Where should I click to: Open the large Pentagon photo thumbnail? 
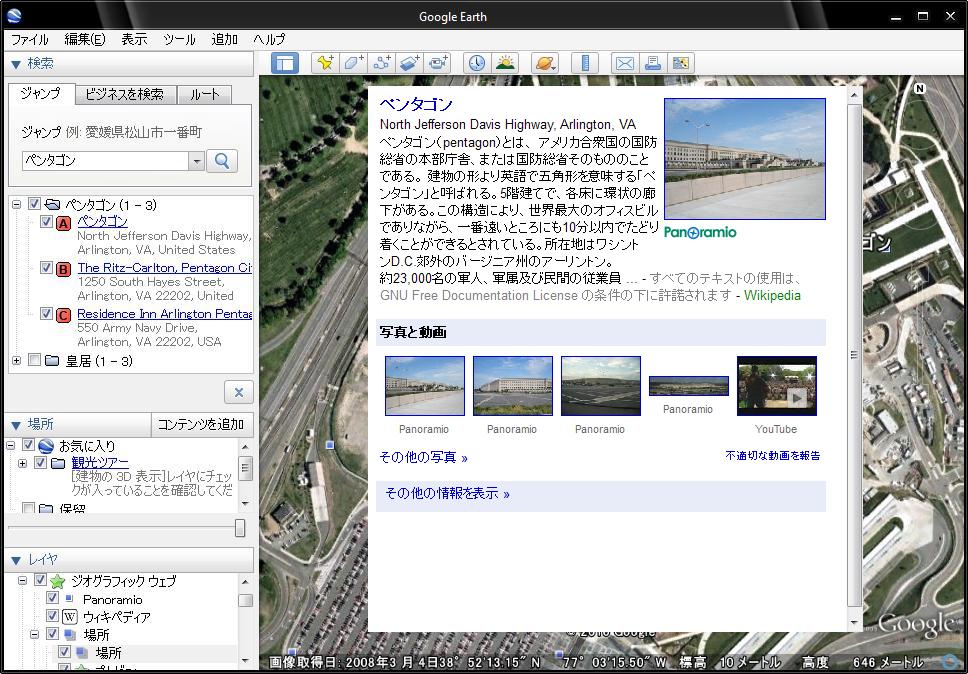click(745, 159)
